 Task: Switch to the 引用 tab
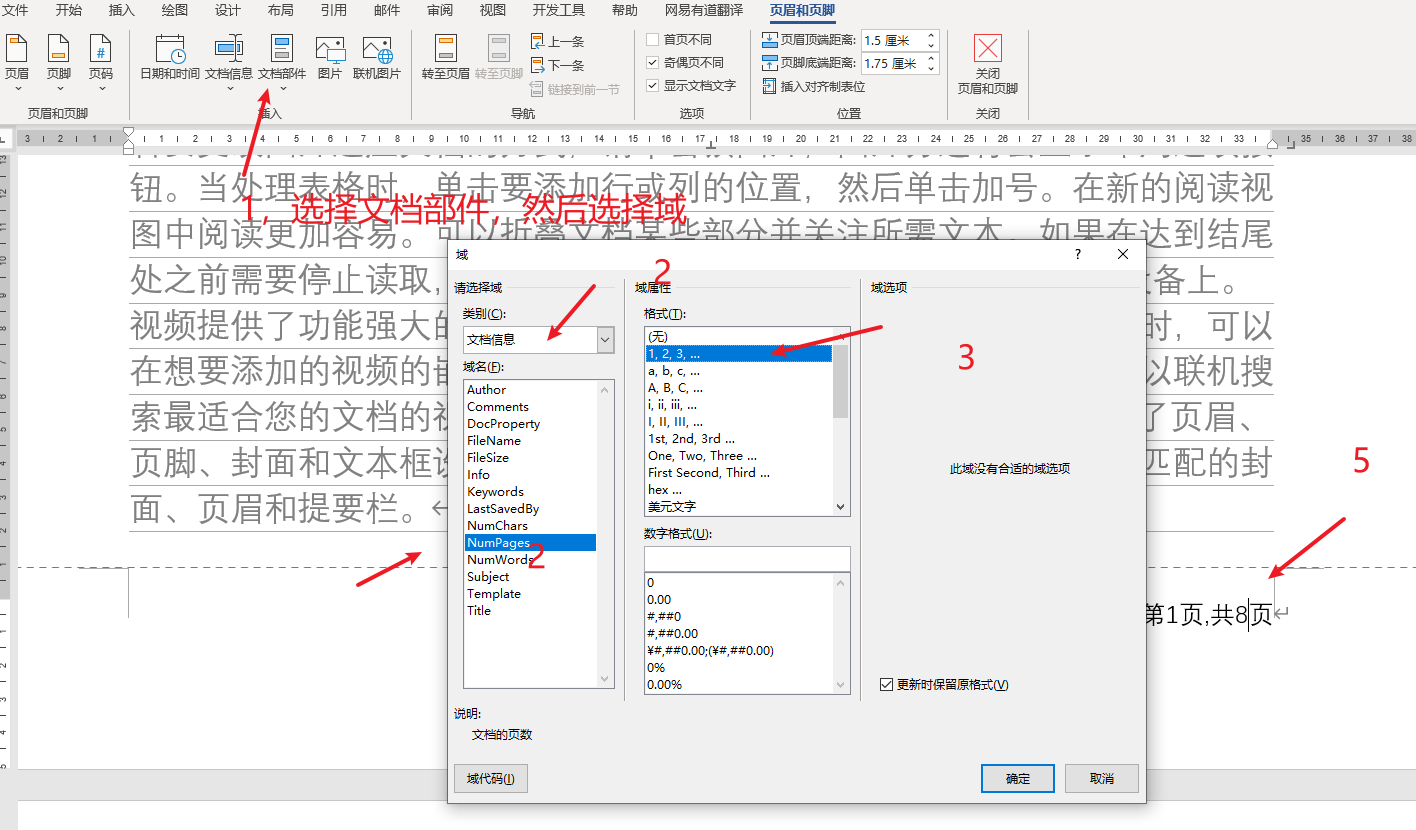coord(334,10)
